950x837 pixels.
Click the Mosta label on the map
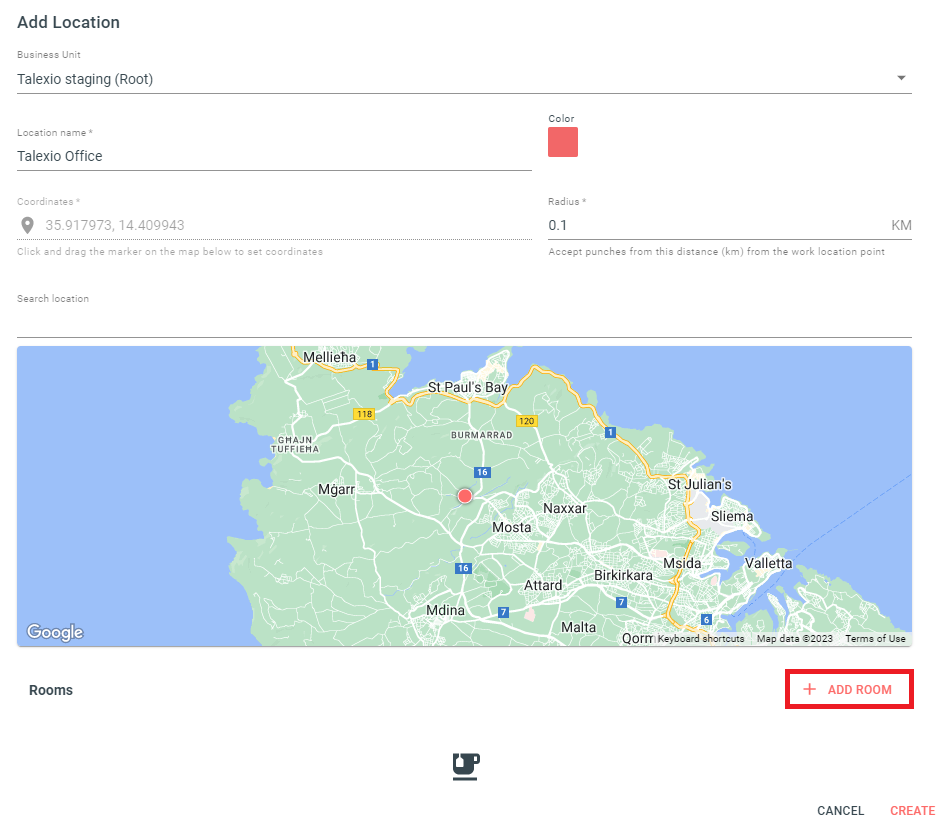(511, 527)
